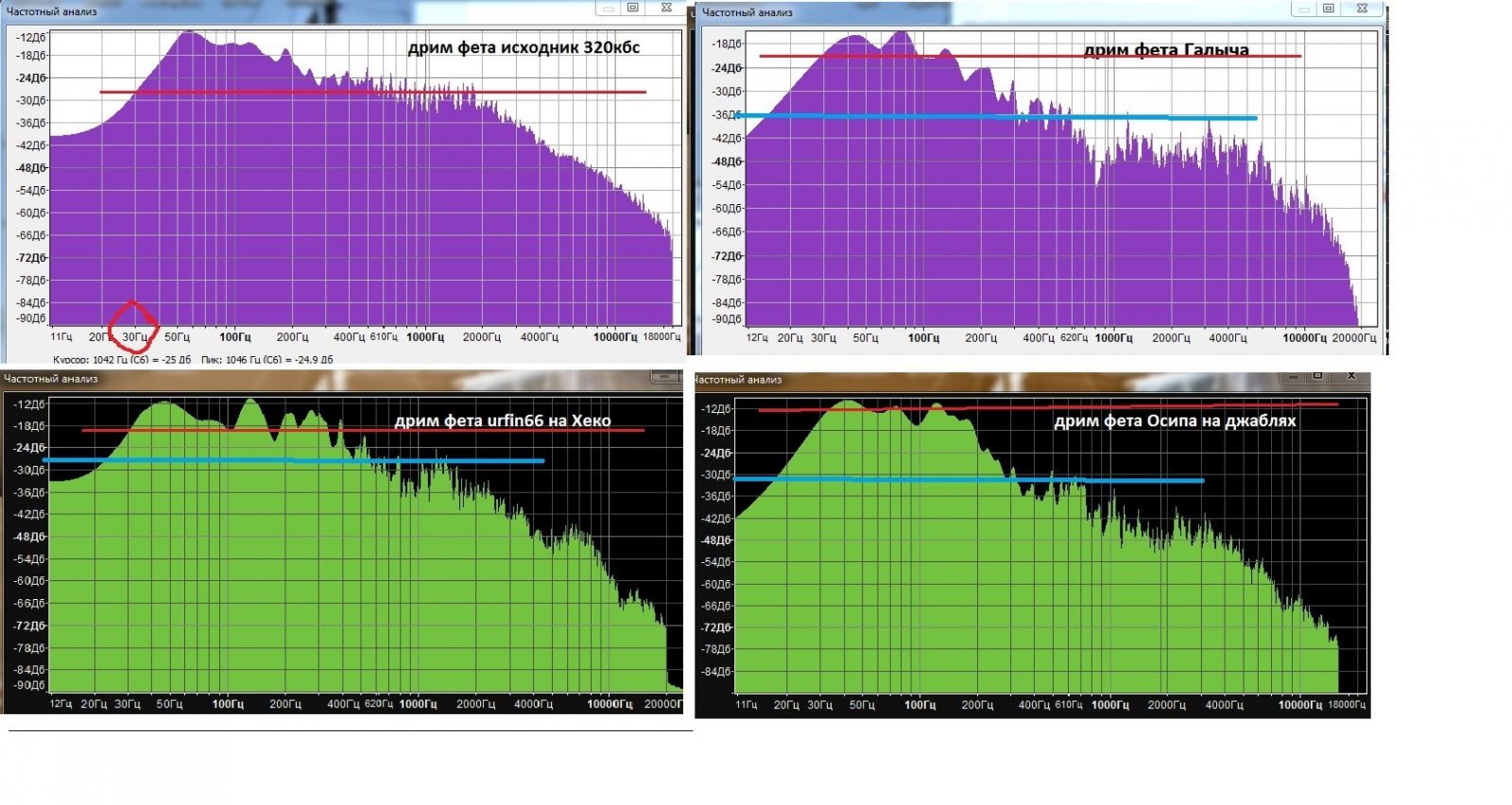The width and height of the screenshot is (1512, 805).
Task: Click '30Гц' axis label in 'исходник 320кбс' graph
Action: pos(134,337)
